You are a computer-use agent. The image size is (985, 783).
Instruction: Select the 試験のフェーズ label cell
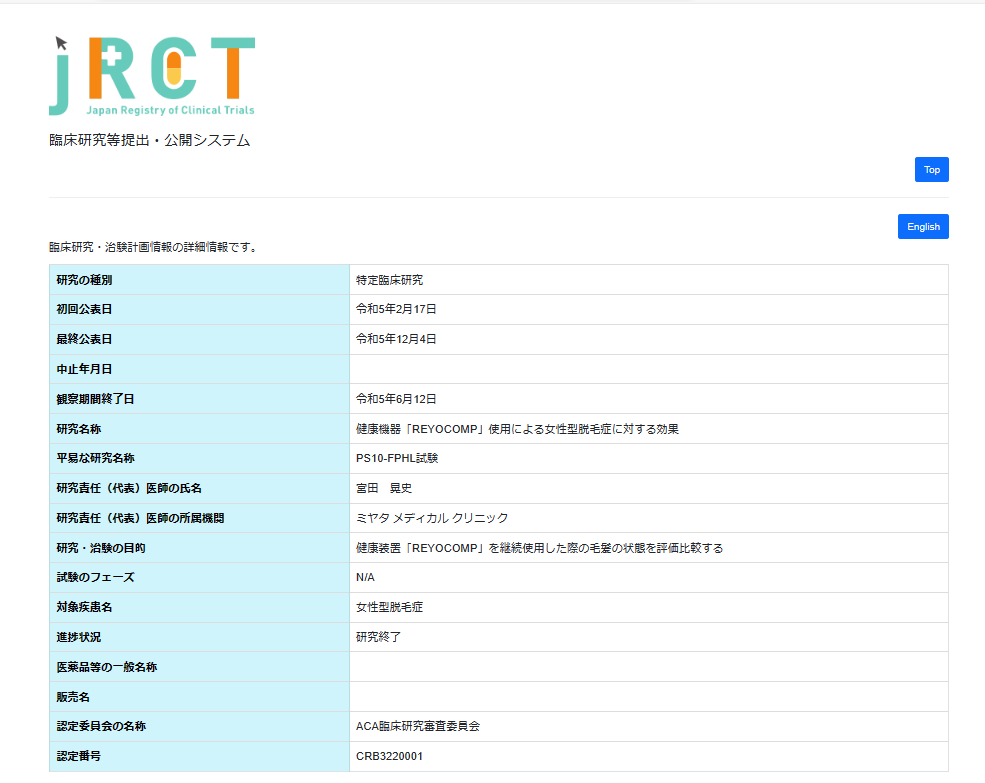(199, 578)
